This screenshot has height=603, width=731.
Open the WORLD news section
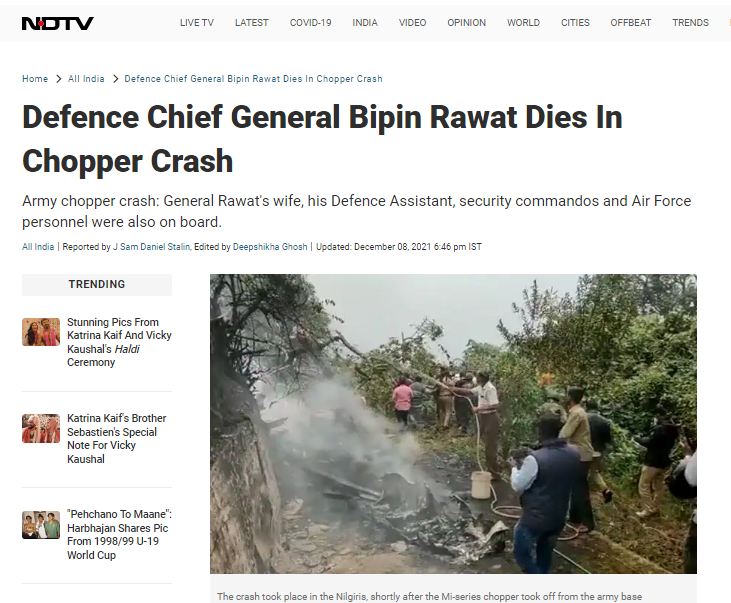(x=524, y=22)
